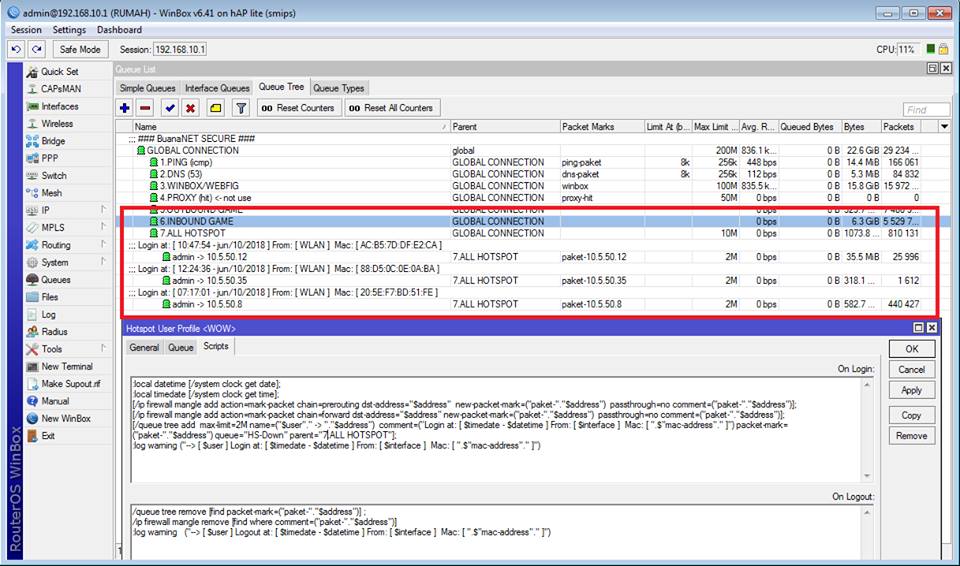This screenshot has width=960, height=566.
Task: Select GLOBAL CONNECTION queue row
Action: tap(527, 151)
